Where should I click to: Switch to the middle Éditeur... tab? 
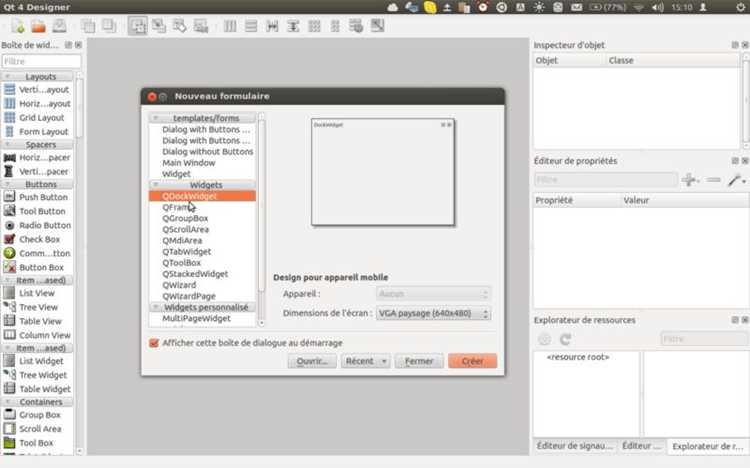click(642, 446)
